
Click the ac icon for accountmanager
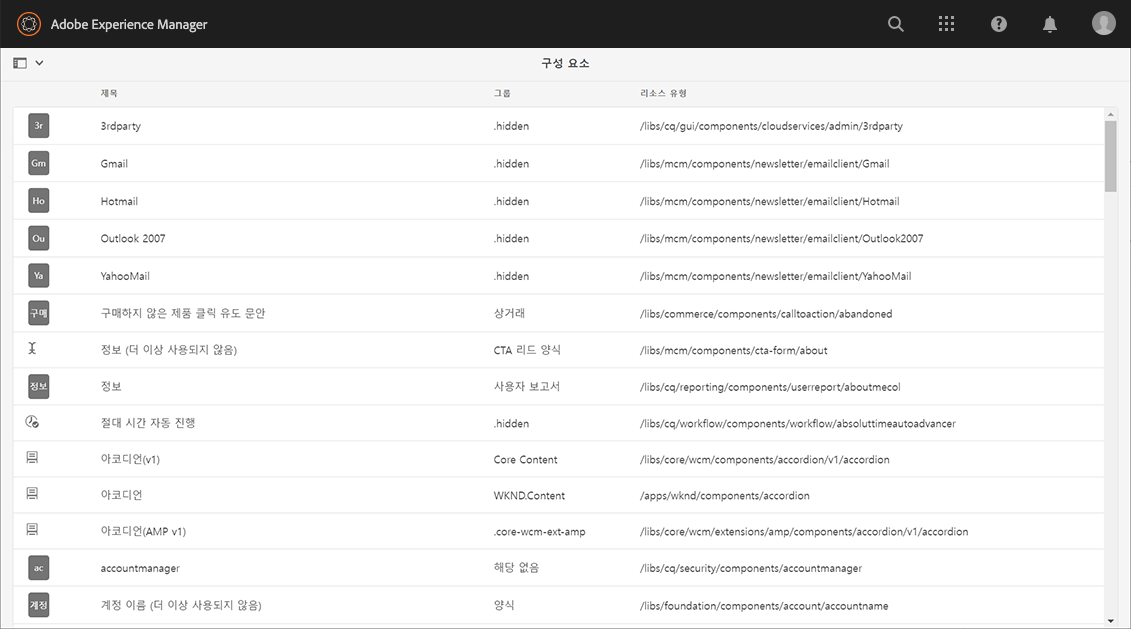click(39, 568)
